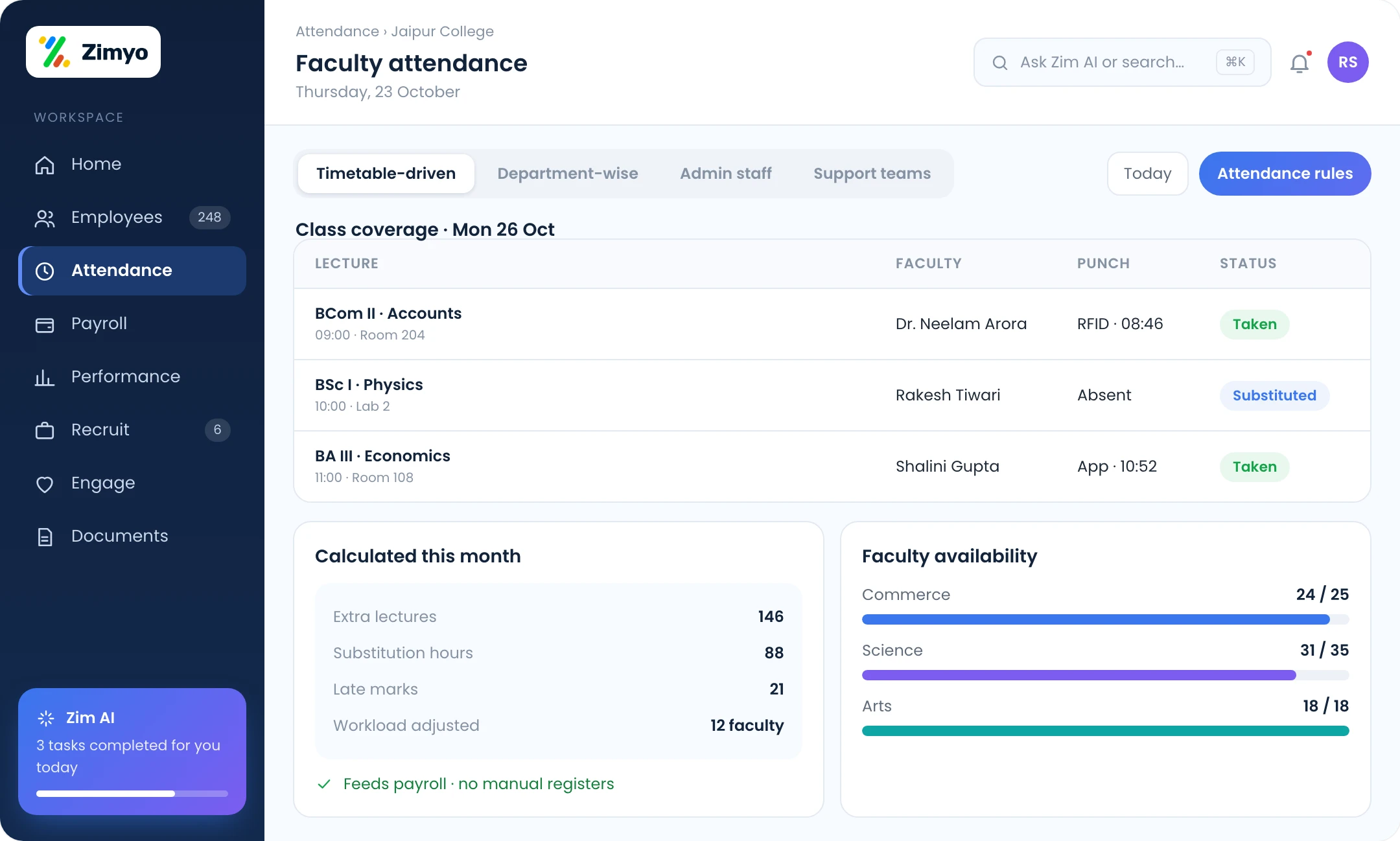Select the BSc I · Physics lecture

tap(832, 395)
